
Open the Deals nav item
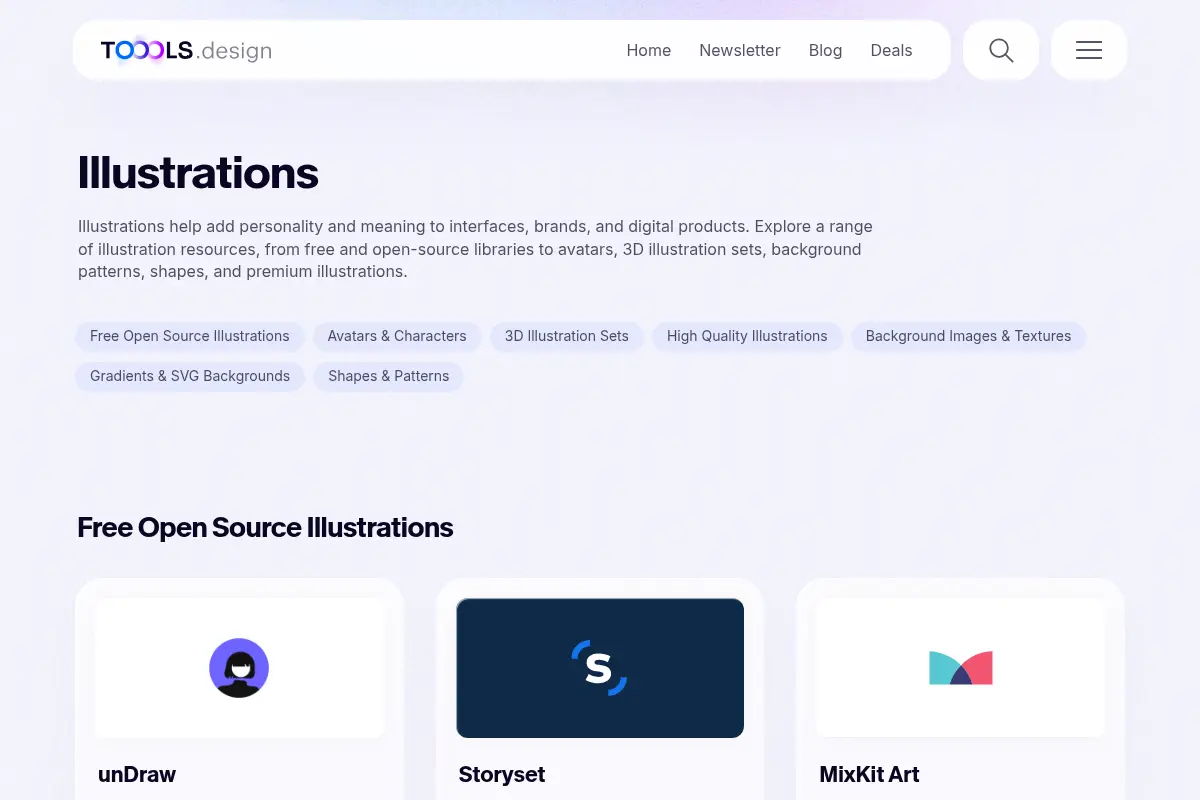tap(892, 50)
